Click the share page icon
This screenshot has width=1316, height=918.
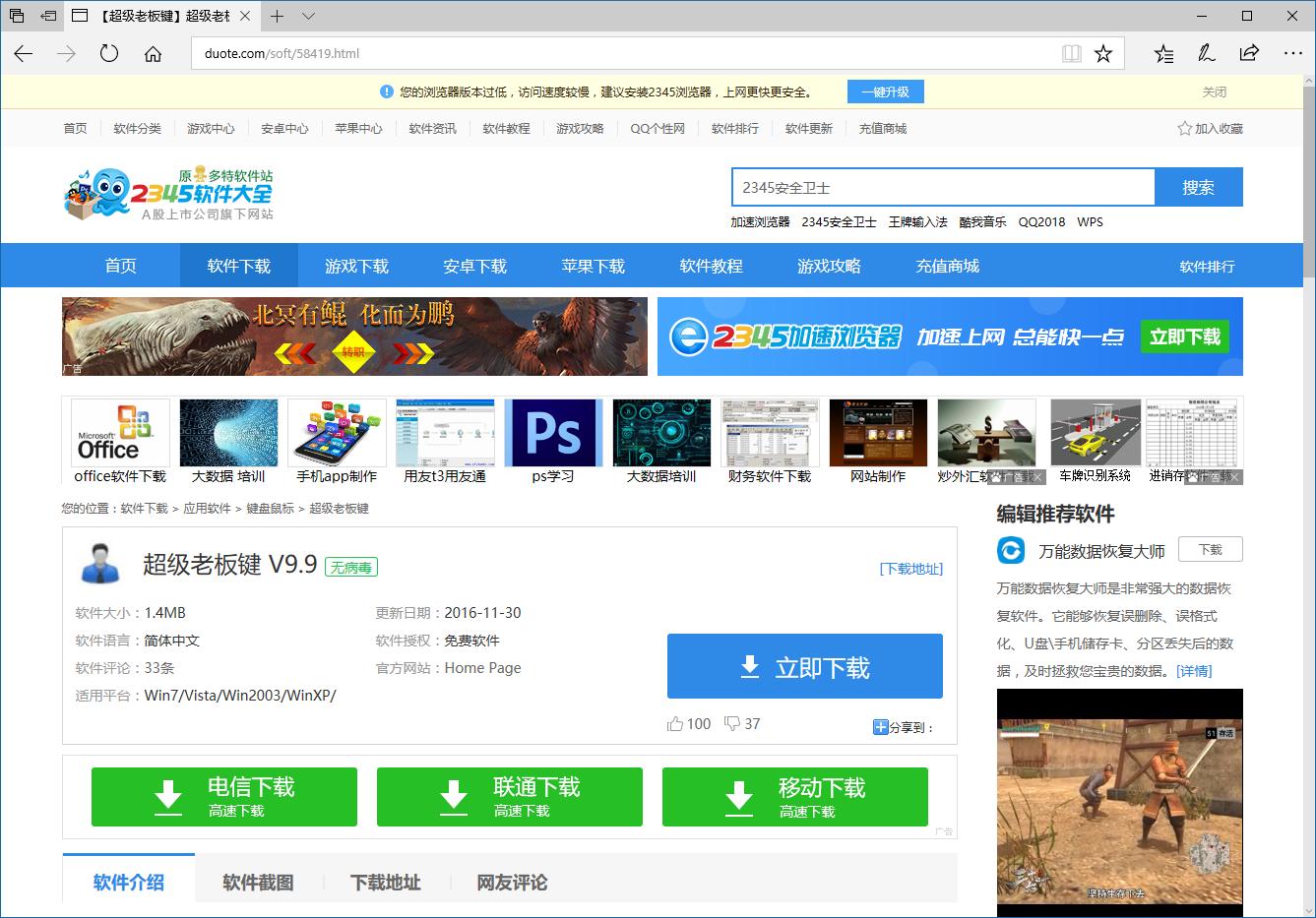(1249, 54)
